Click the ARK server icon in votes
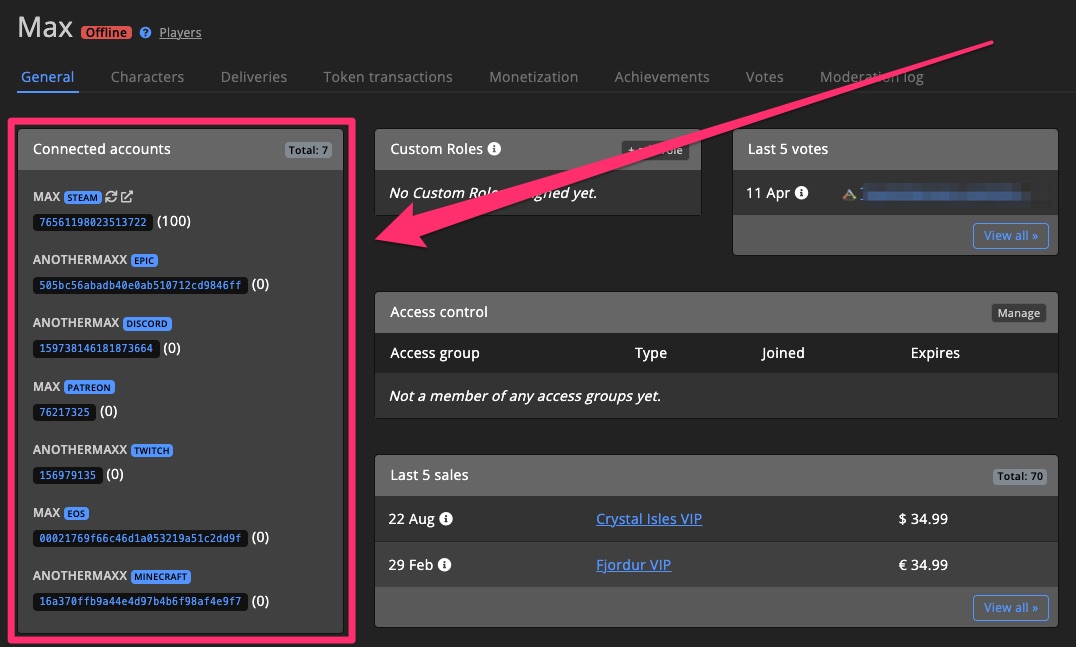1076x647 pixels. (849, 194)
